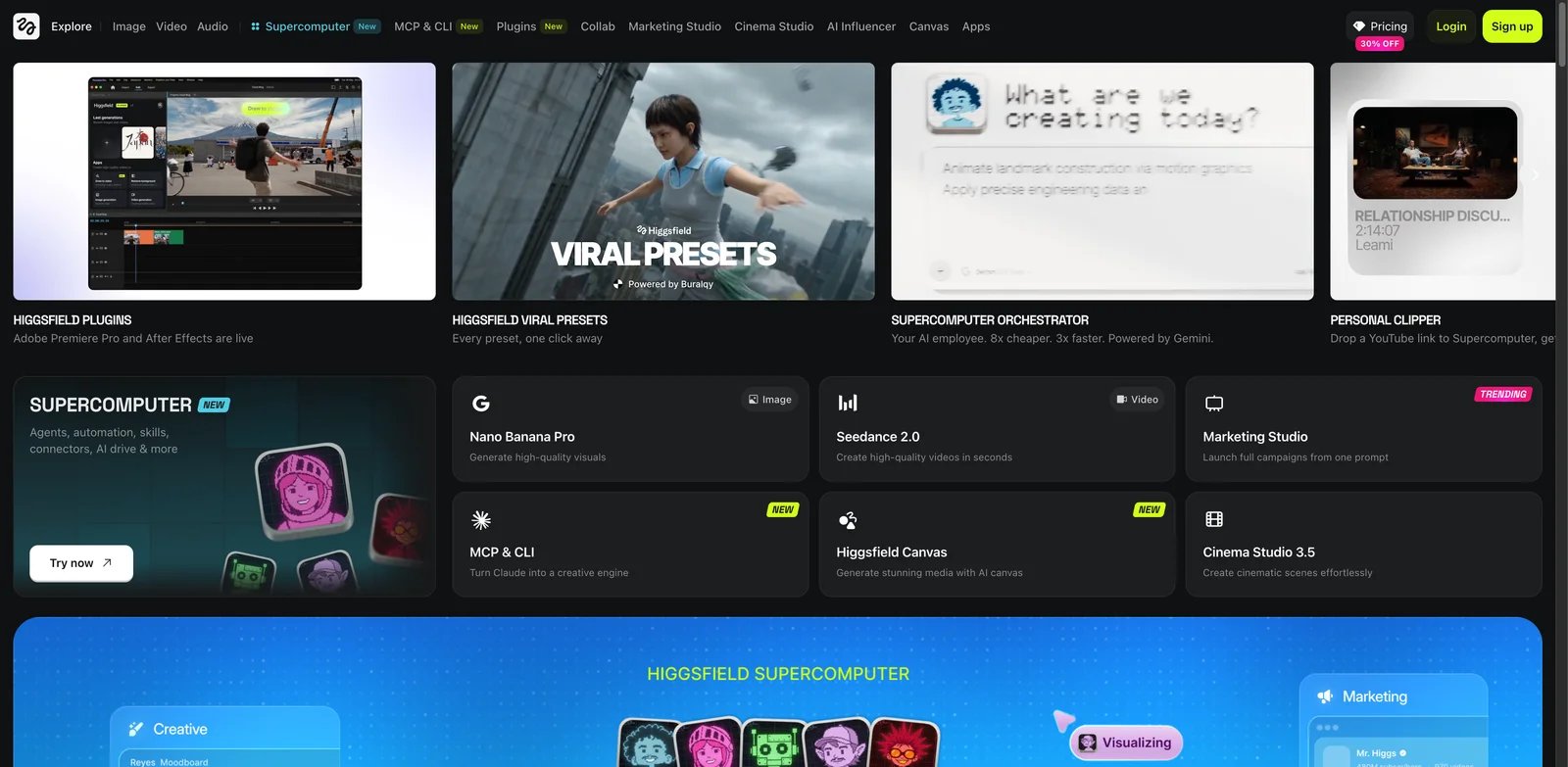The image size is (1568, 767).
Task: Click the Creative brush icon
Action: click(136, 729)
